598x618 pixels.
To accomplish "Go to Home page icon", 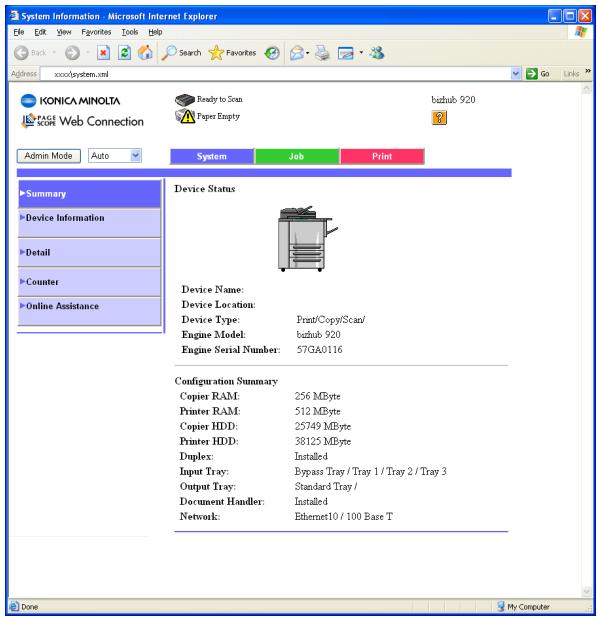I will click(145, 53).
